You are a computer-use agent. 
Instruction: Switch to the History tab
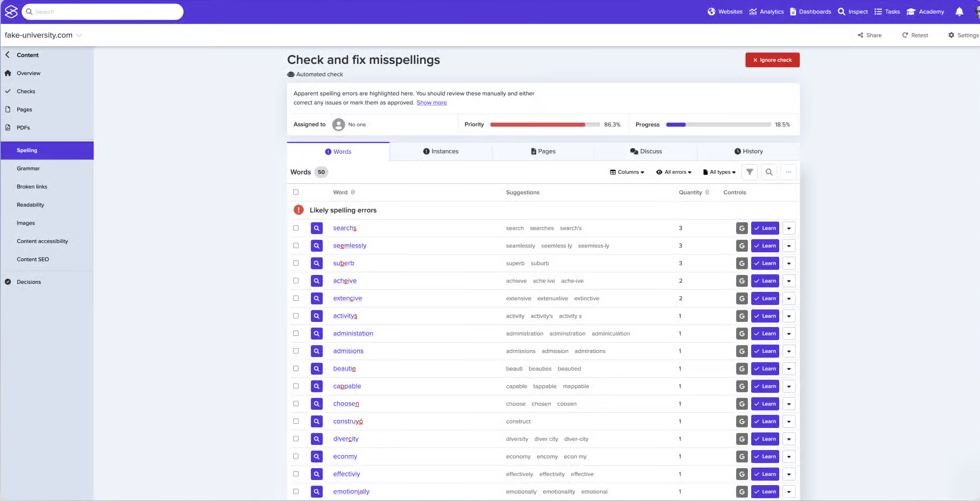748,151
